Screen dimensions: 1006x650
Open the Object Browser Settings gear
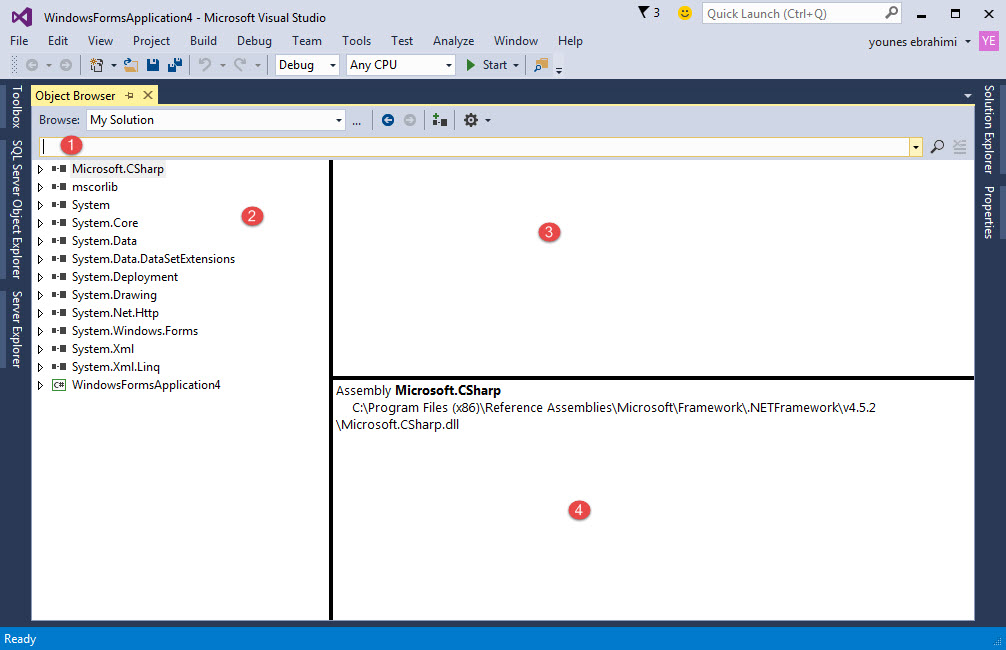click(471, 120)
